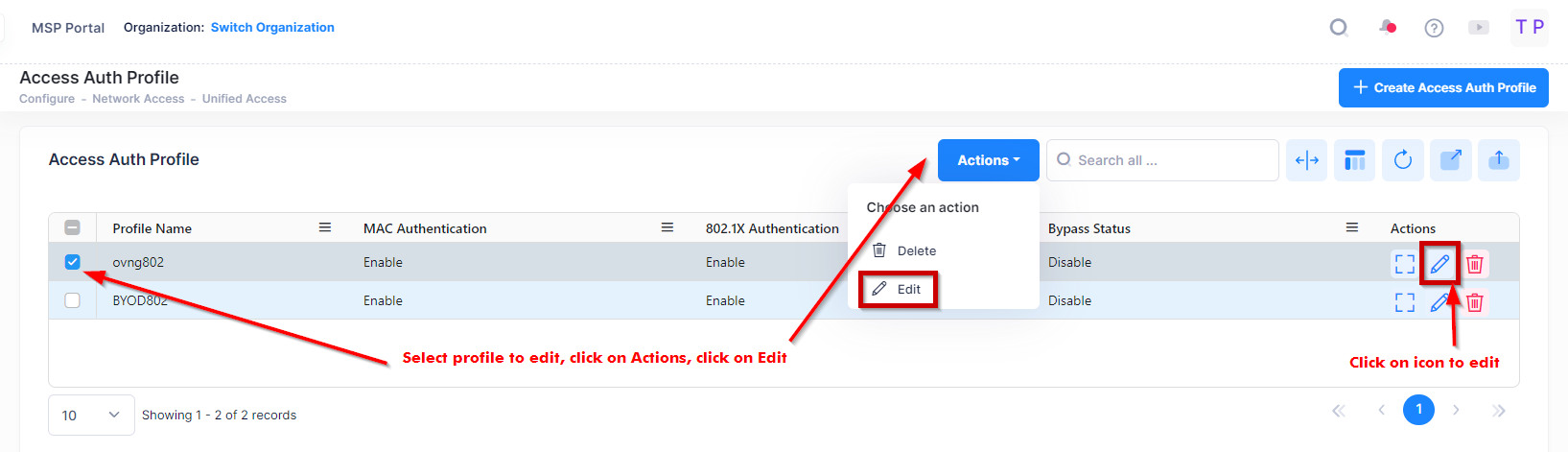Click the edit pencil icon for ovng802
Image resolution: width=1568 pixels, height=452 pixels.
pos(1439,264)
